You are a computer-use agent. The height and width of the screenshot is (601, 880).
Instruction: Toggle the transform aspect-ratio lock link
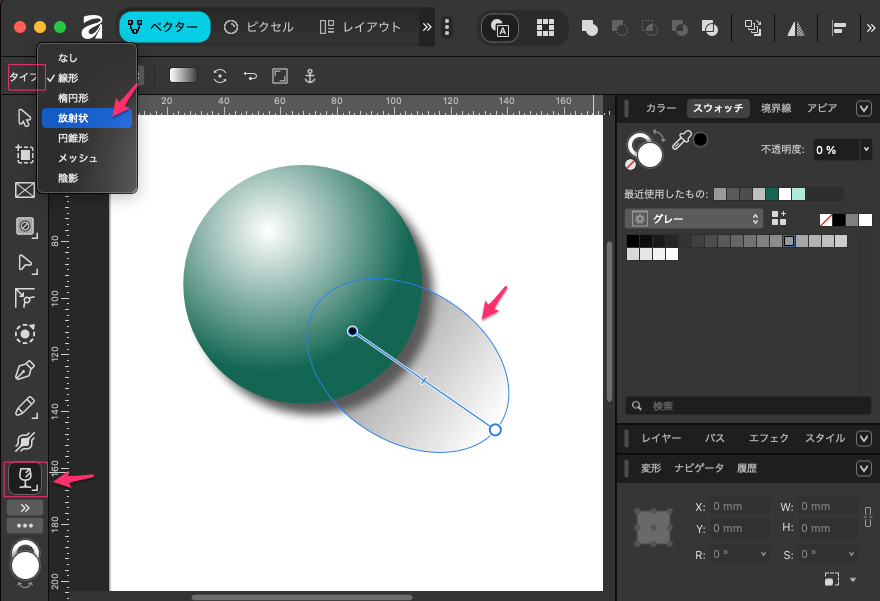[867, 516]
